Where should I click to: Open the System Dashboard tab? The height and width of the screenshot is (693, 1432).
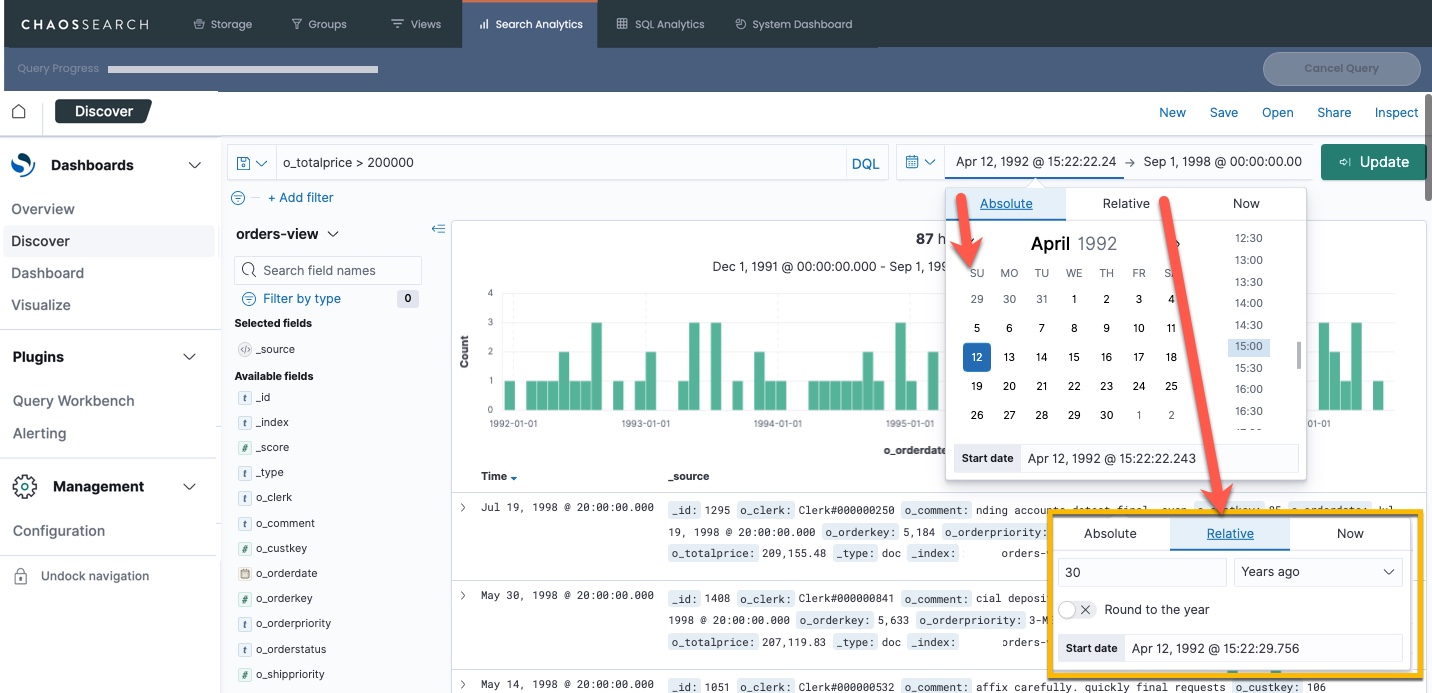tap(793, 24)
